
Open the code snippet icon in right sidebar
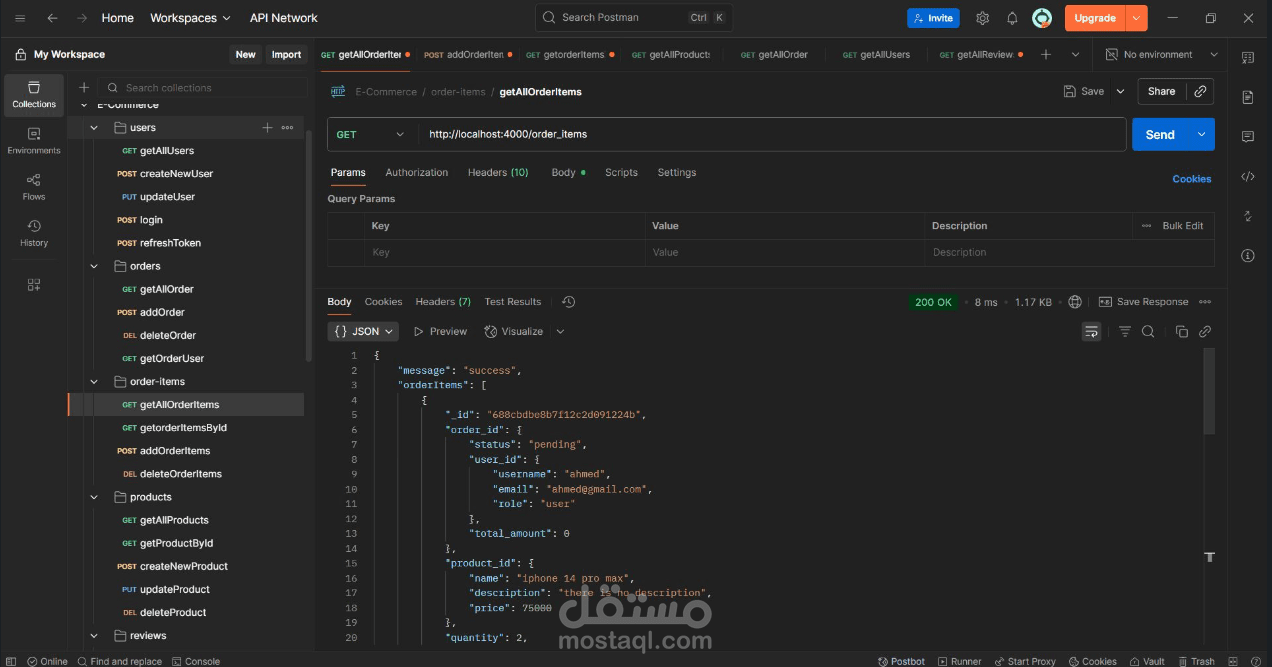pyautogui.click(x=1247, y=176)
